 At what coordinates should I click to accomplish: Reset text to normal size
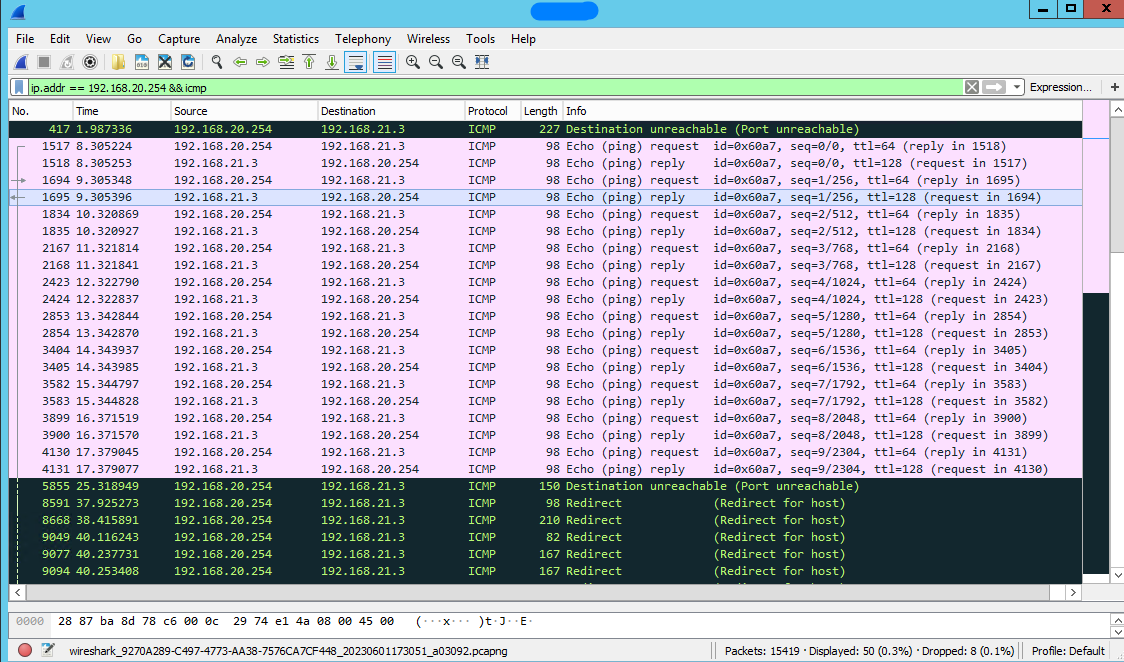click(459, 62)
